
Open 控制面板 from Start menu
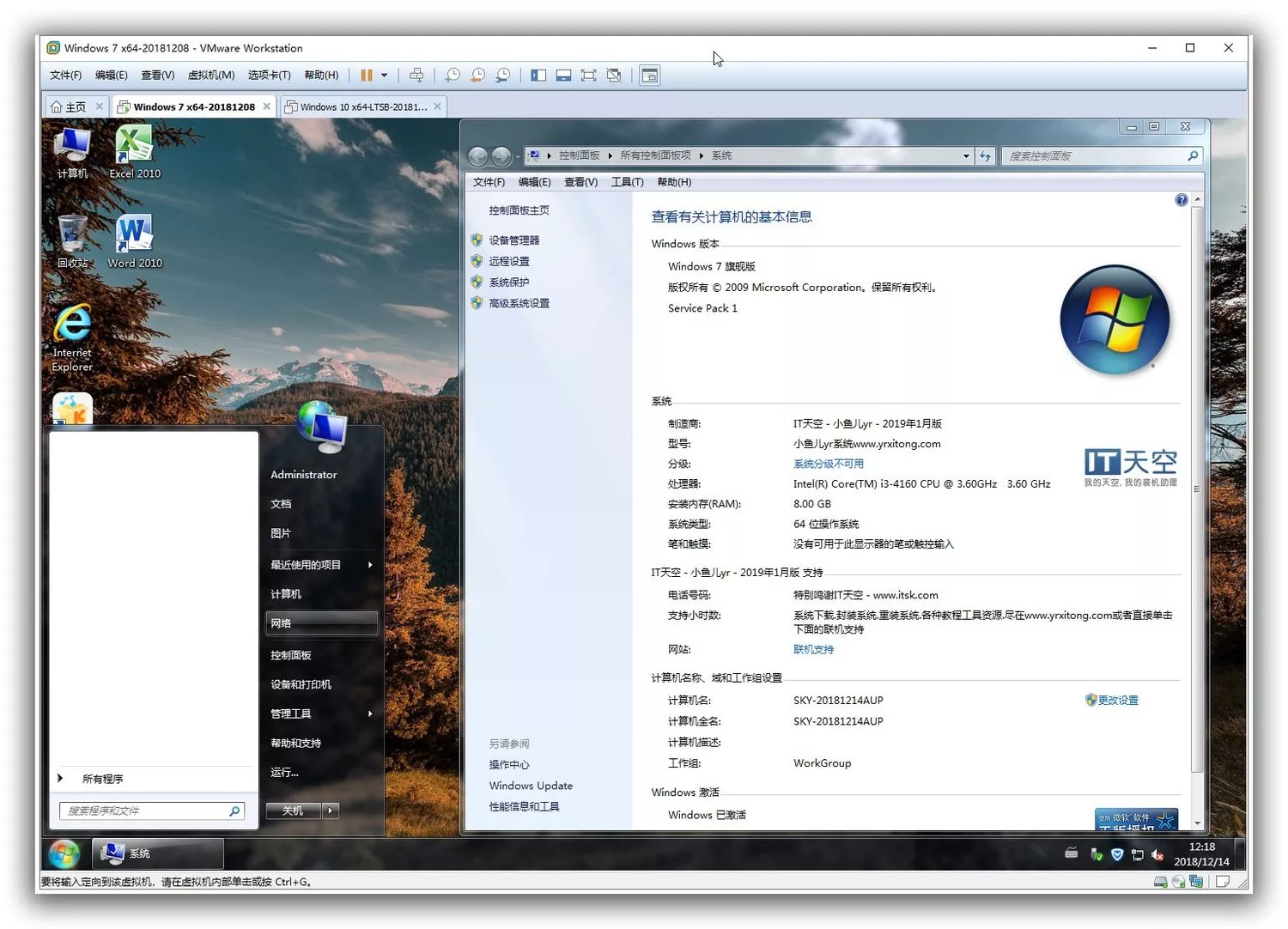point(322,656)
